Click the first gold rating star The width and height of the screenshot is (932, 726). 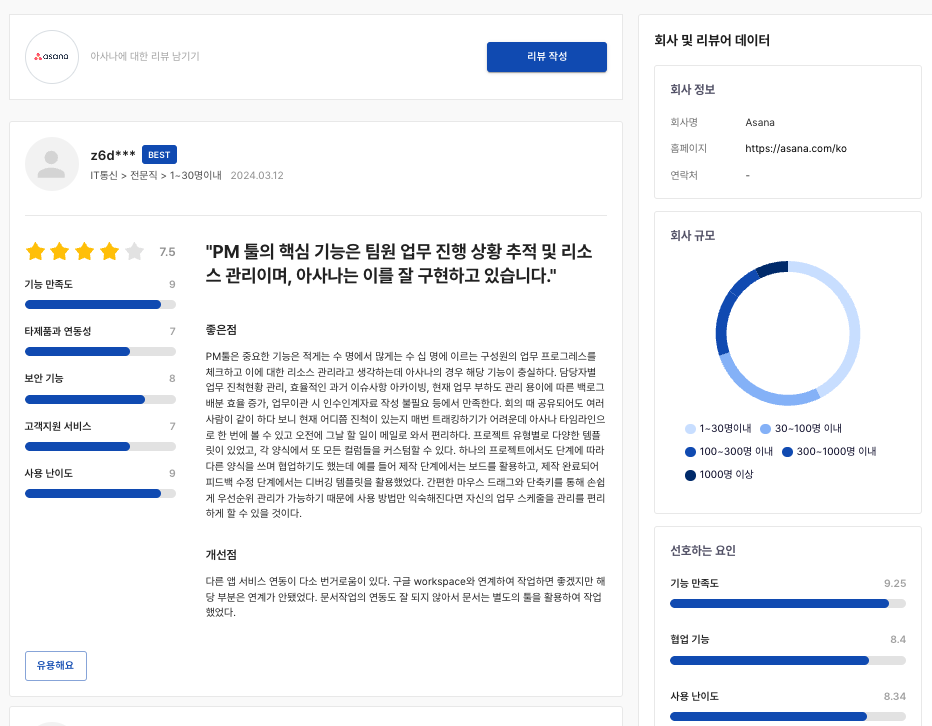point(36,251)
